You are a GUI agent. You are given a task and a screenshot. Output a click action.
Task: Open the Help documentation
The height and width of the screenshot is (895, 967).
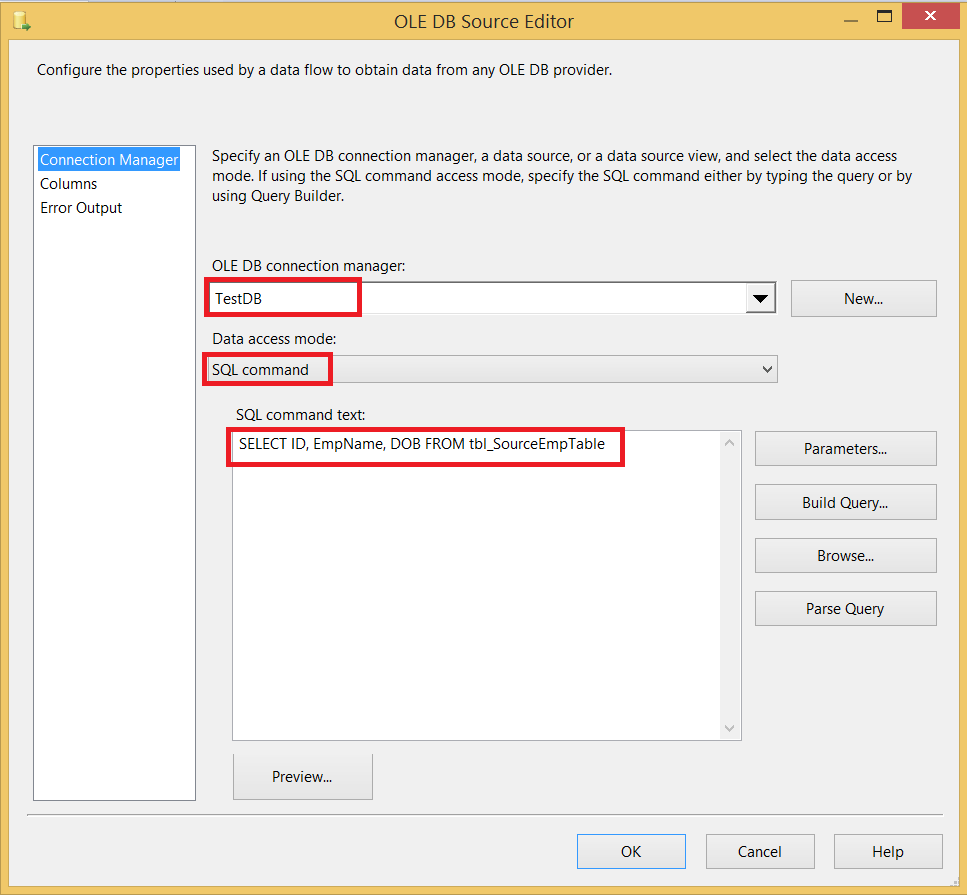coord(887,851)
